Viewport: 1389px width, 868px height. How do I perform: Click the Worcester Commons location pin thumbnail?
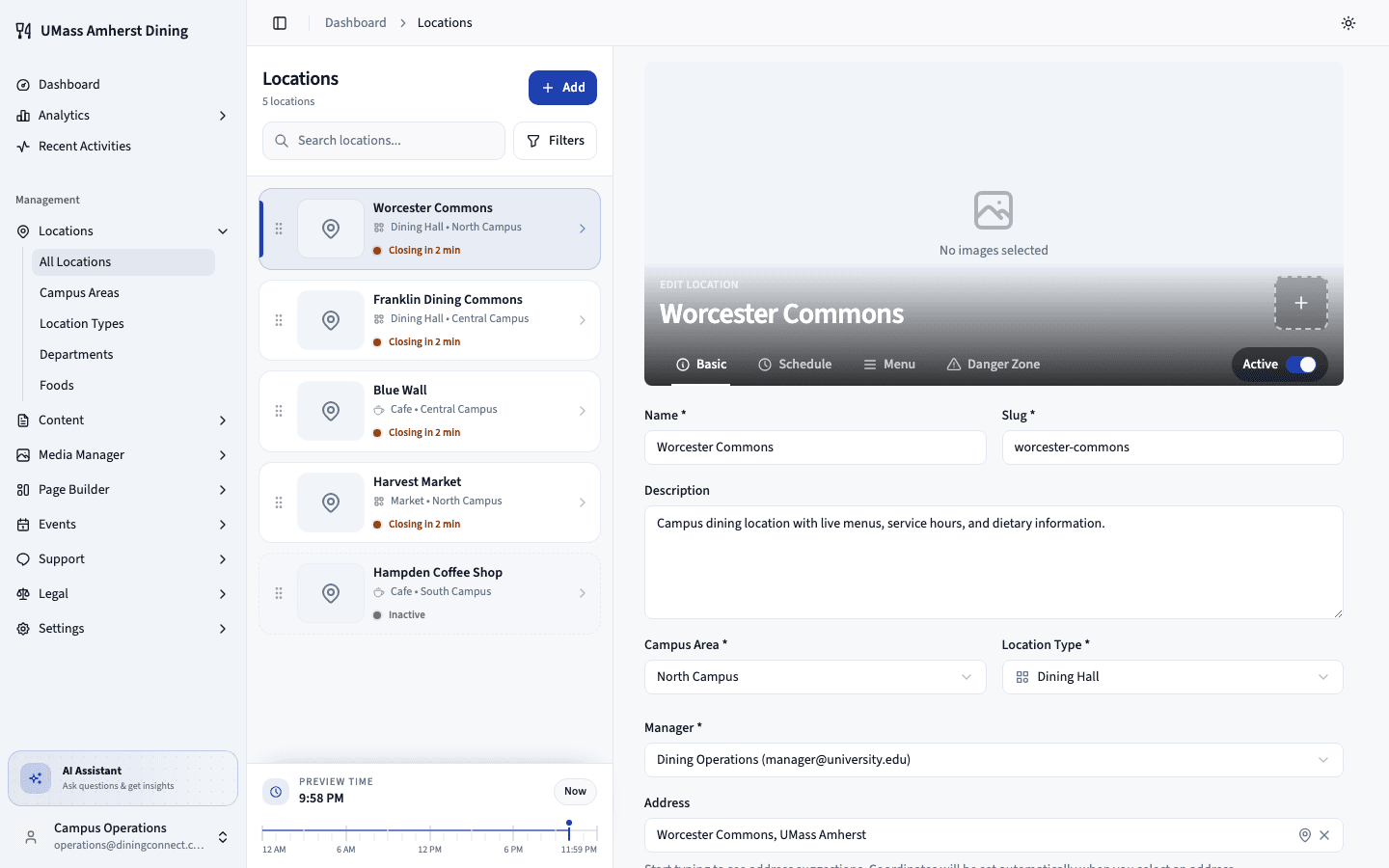click(331, 229)
